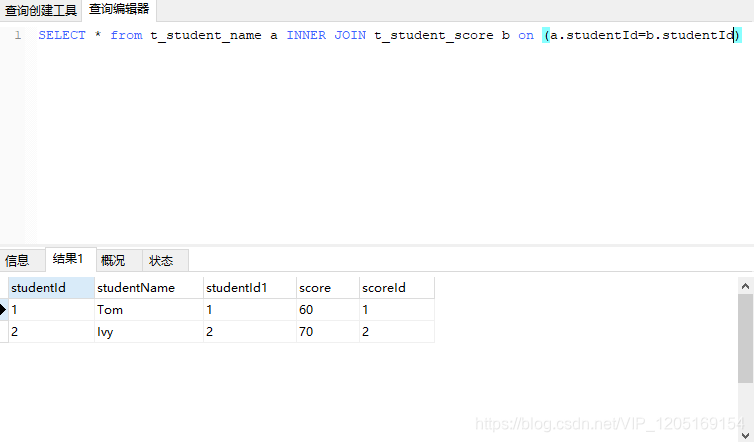Click the results scrollbar down arrow
Screen dimensions: 754x442
pos(745,435)
